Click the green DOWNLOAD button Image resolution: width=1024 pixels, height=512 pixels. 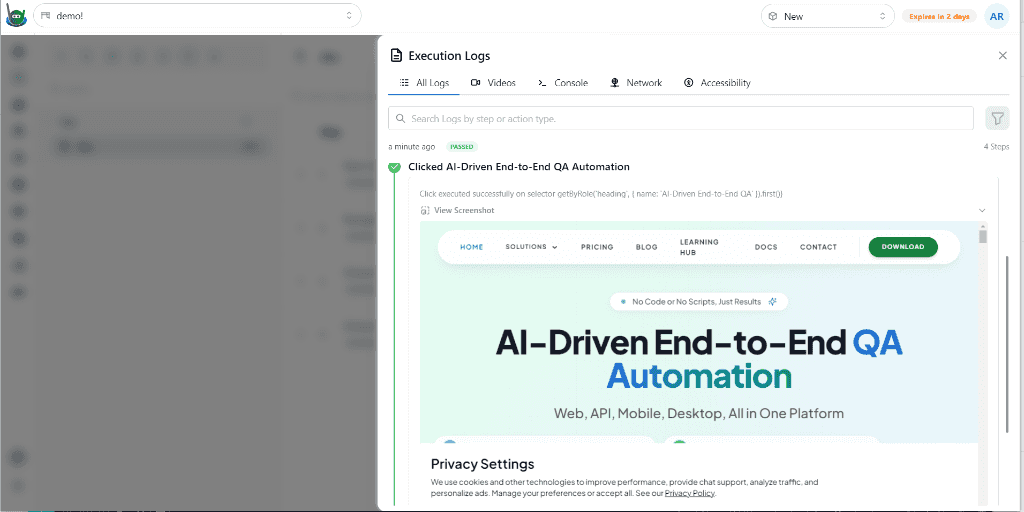click(903, 247)
